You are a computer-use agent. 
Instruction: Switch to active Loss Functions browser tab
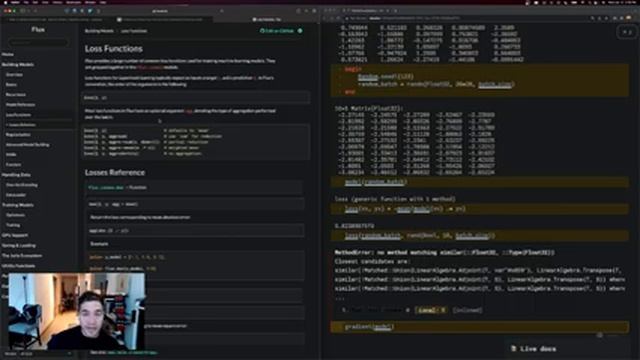coord(267,19)
